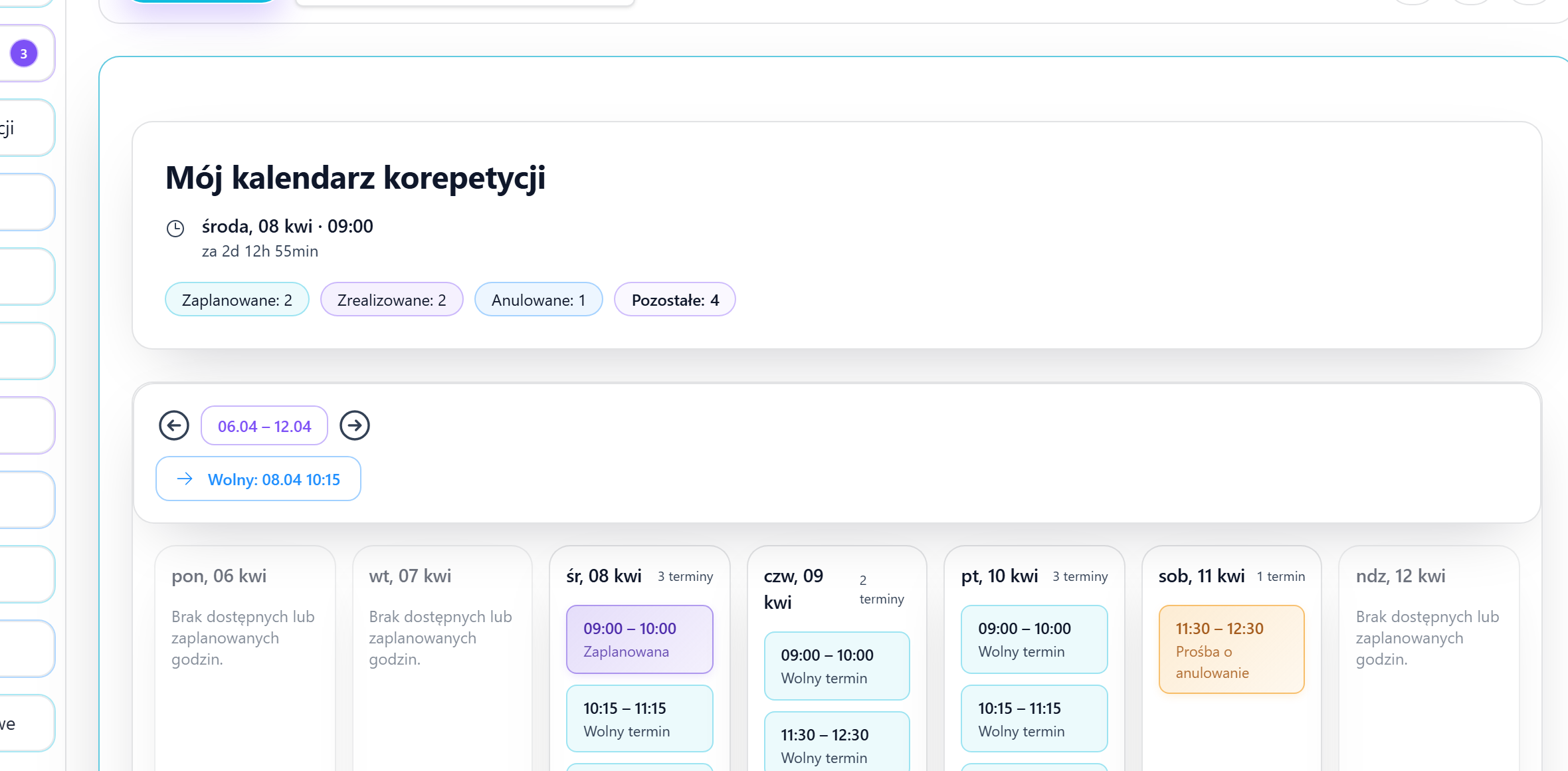The image size is (1568, 771).
Task: Click the Mój kalendarz korepetycji heading
Action: coord(355,178)
